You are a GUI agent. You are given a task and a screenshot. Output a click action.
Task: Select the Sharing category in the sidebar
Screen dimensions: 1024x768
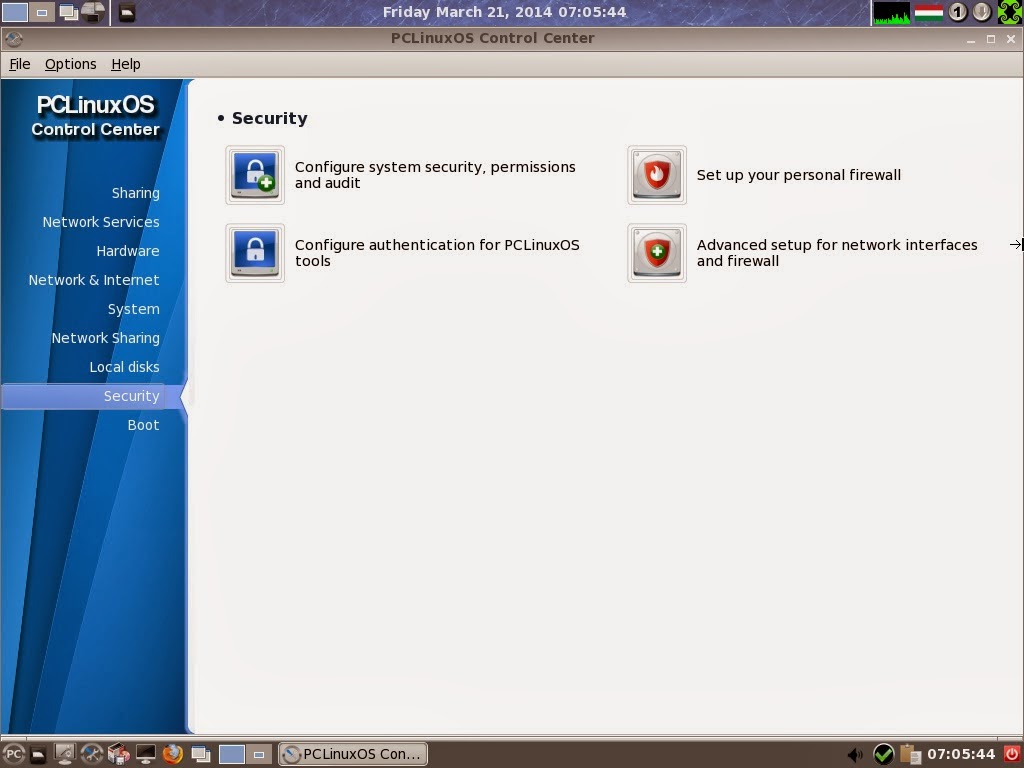click(x=135, y=193)
